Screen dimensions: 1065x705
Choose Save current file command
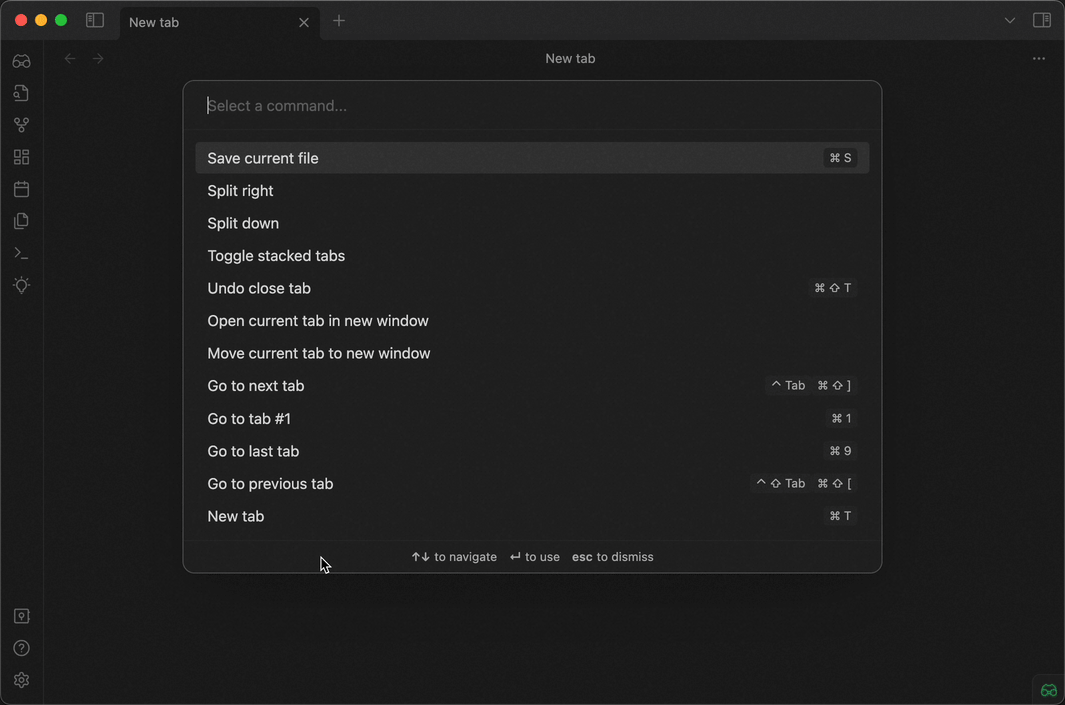click(x=532, y=158)
